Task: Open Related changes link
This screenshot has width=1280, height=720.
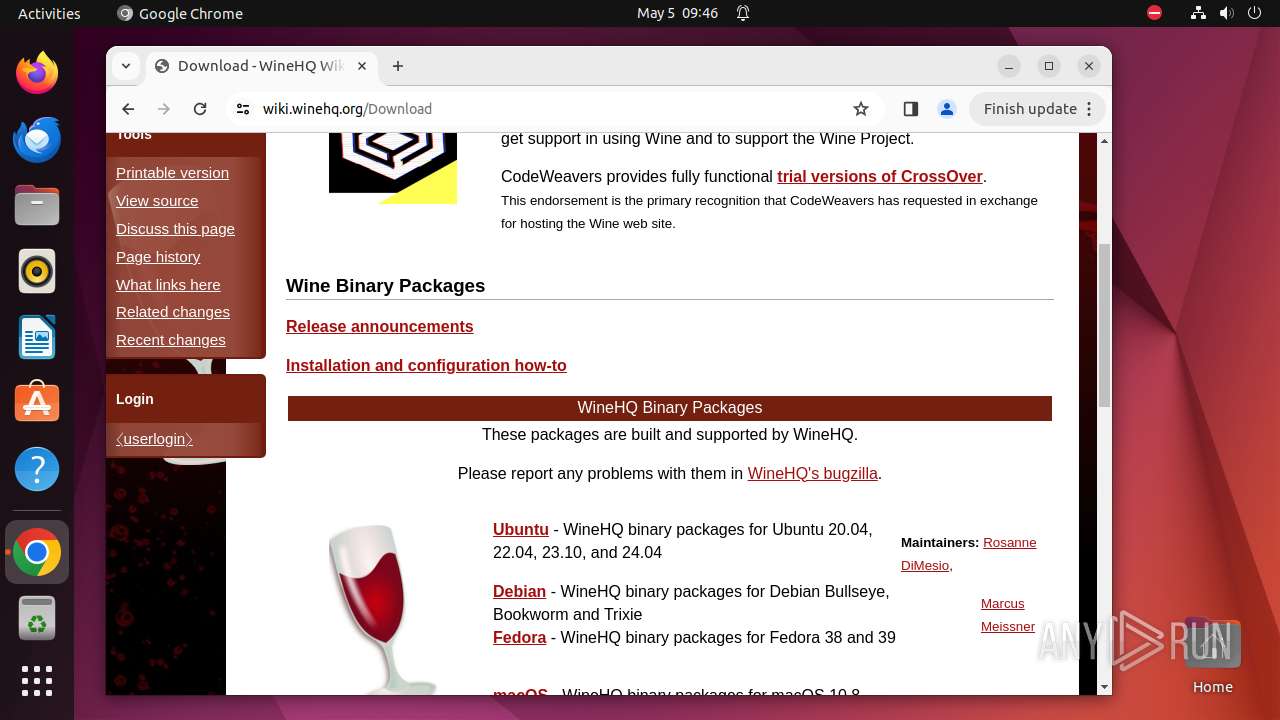Action: [x=173, y=312]
